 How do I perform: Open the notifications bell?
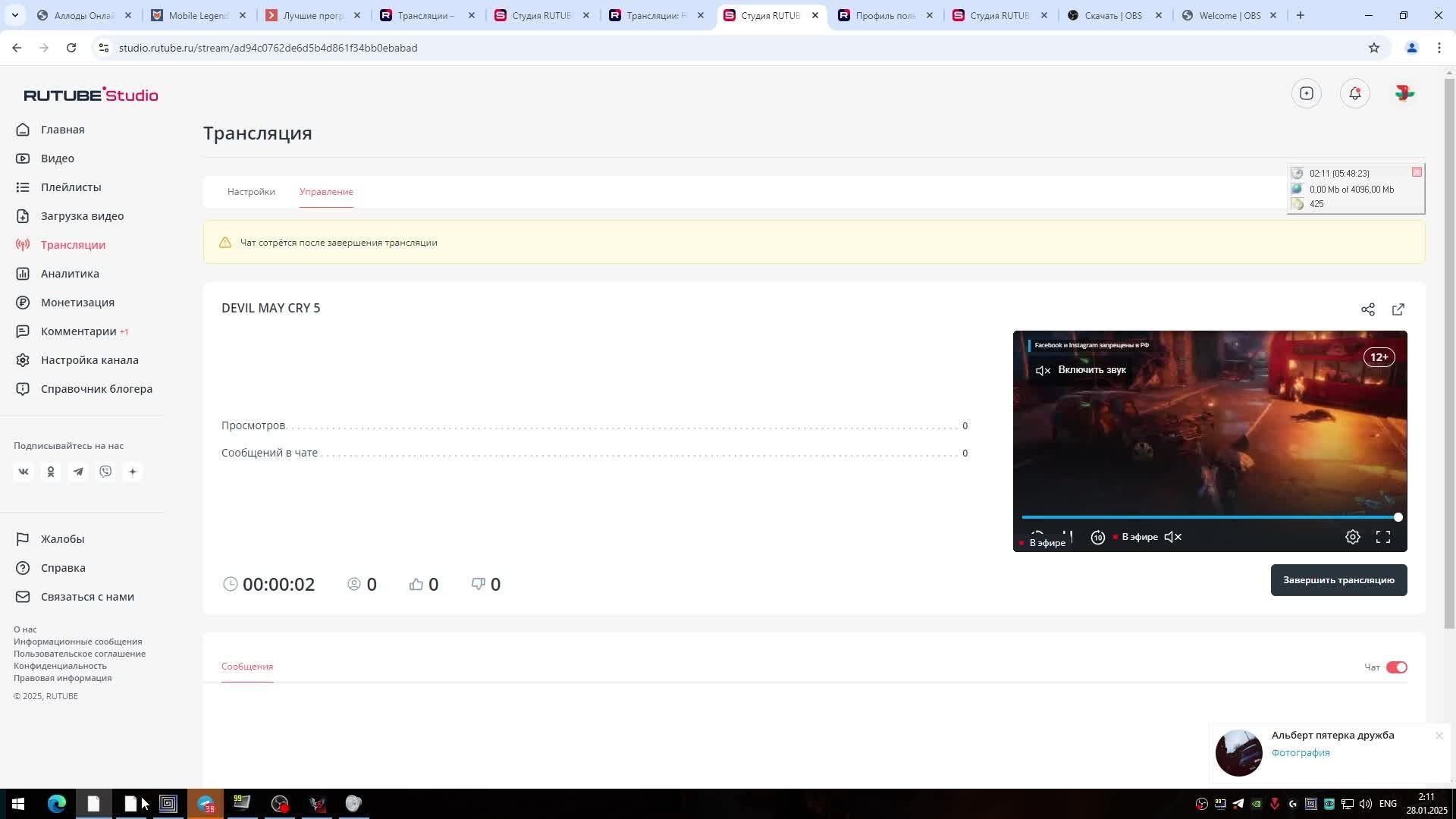[x=1354, y=93]
